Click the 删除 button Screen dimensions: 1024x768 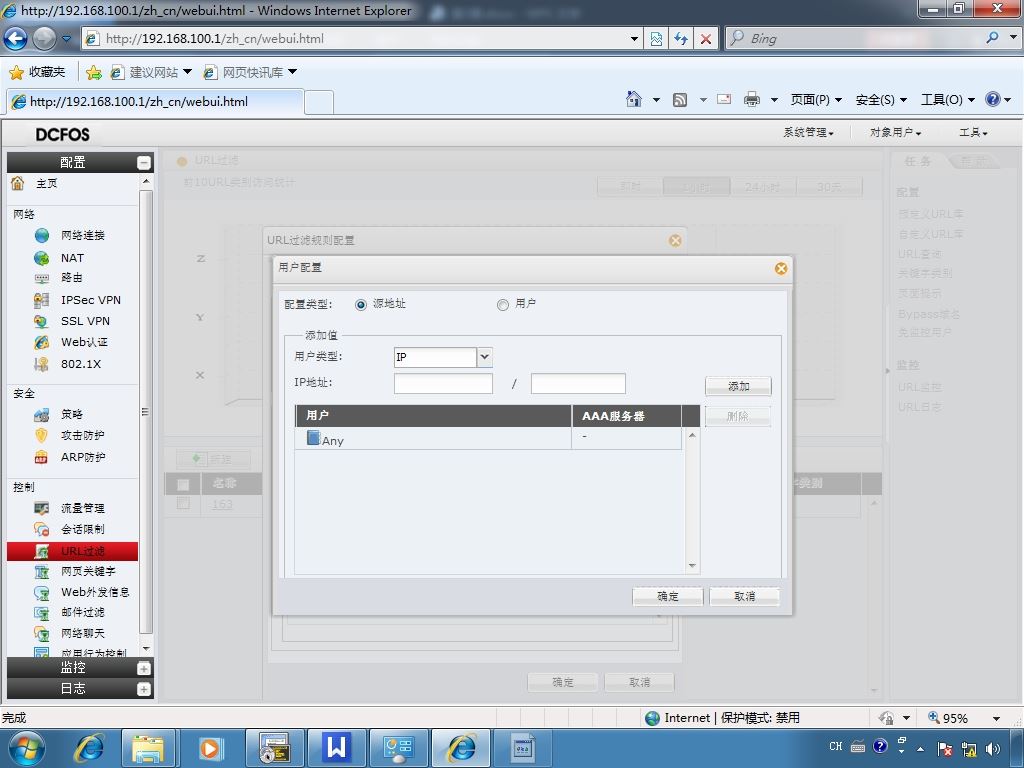tap(738, 416)
